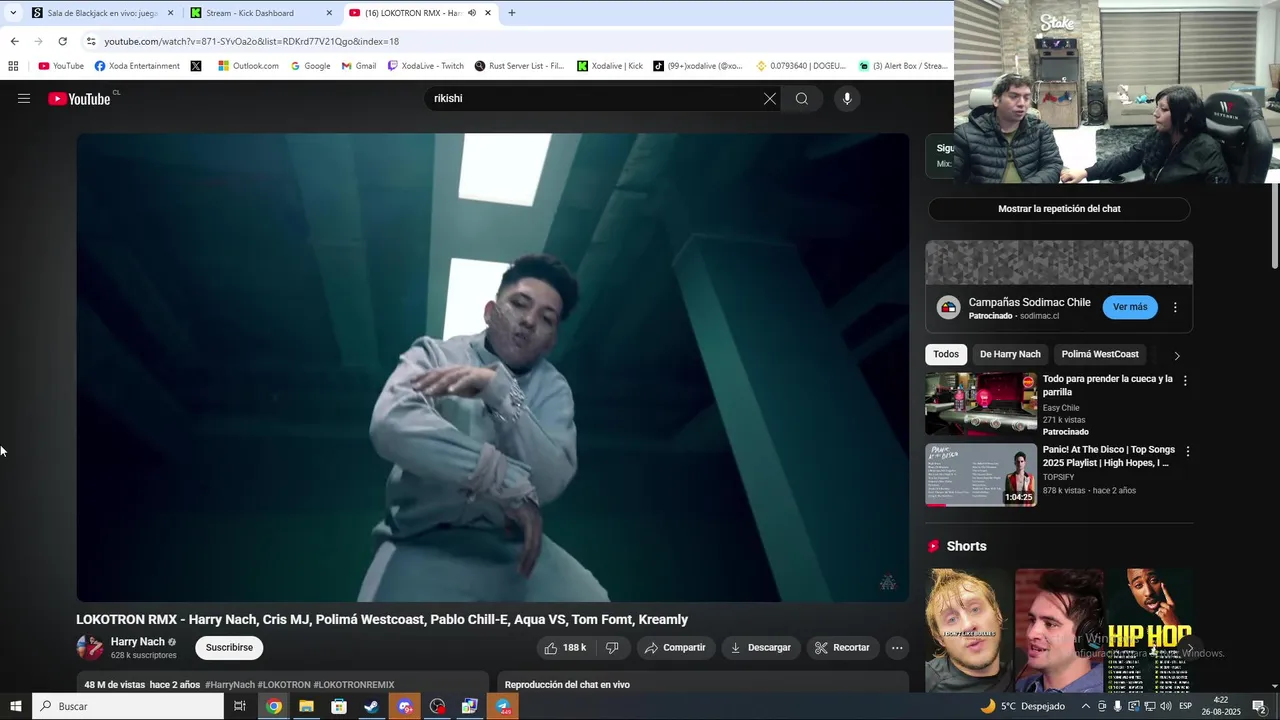Reload the current YouTube page
Screen dimensions: 1280x720
point(62,41)
